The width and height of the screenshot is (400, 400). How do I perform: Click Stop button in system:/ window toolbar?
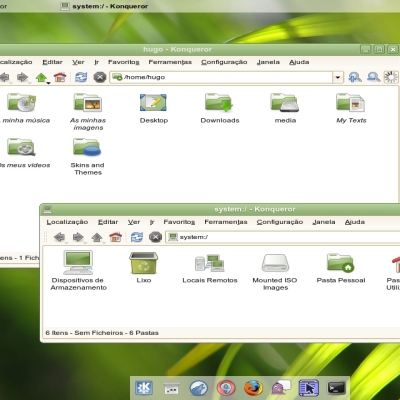pos(155,237)
